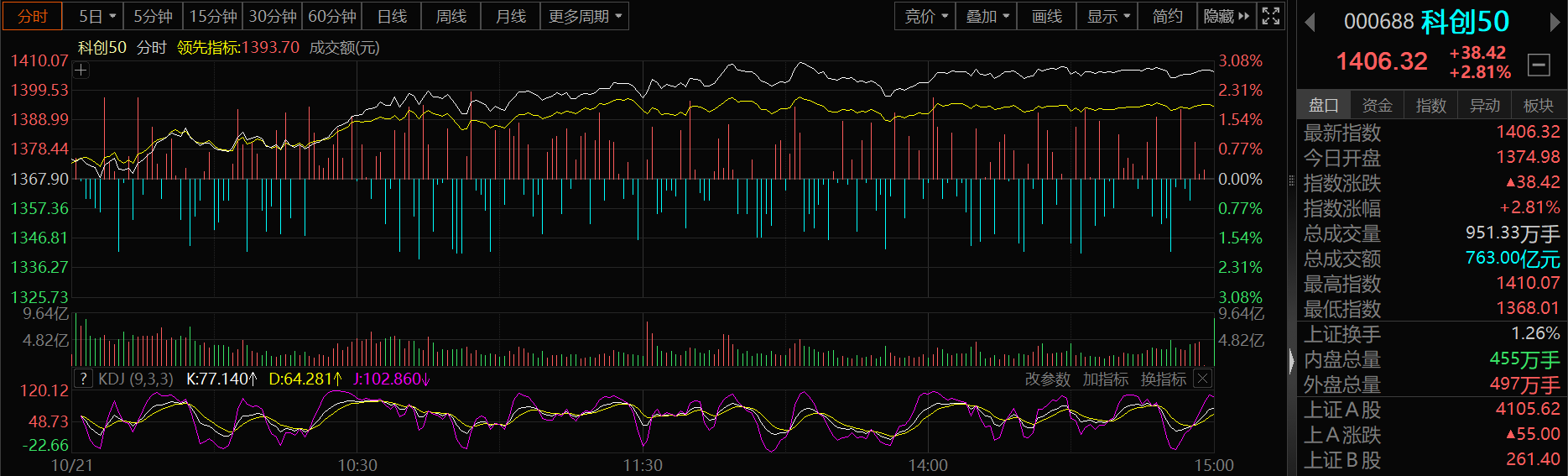Image resolution: width=1568 pixels, height=476 pixels.
Task: Click 换指标 to change the indicator
Action: (x=1163, y=379)
